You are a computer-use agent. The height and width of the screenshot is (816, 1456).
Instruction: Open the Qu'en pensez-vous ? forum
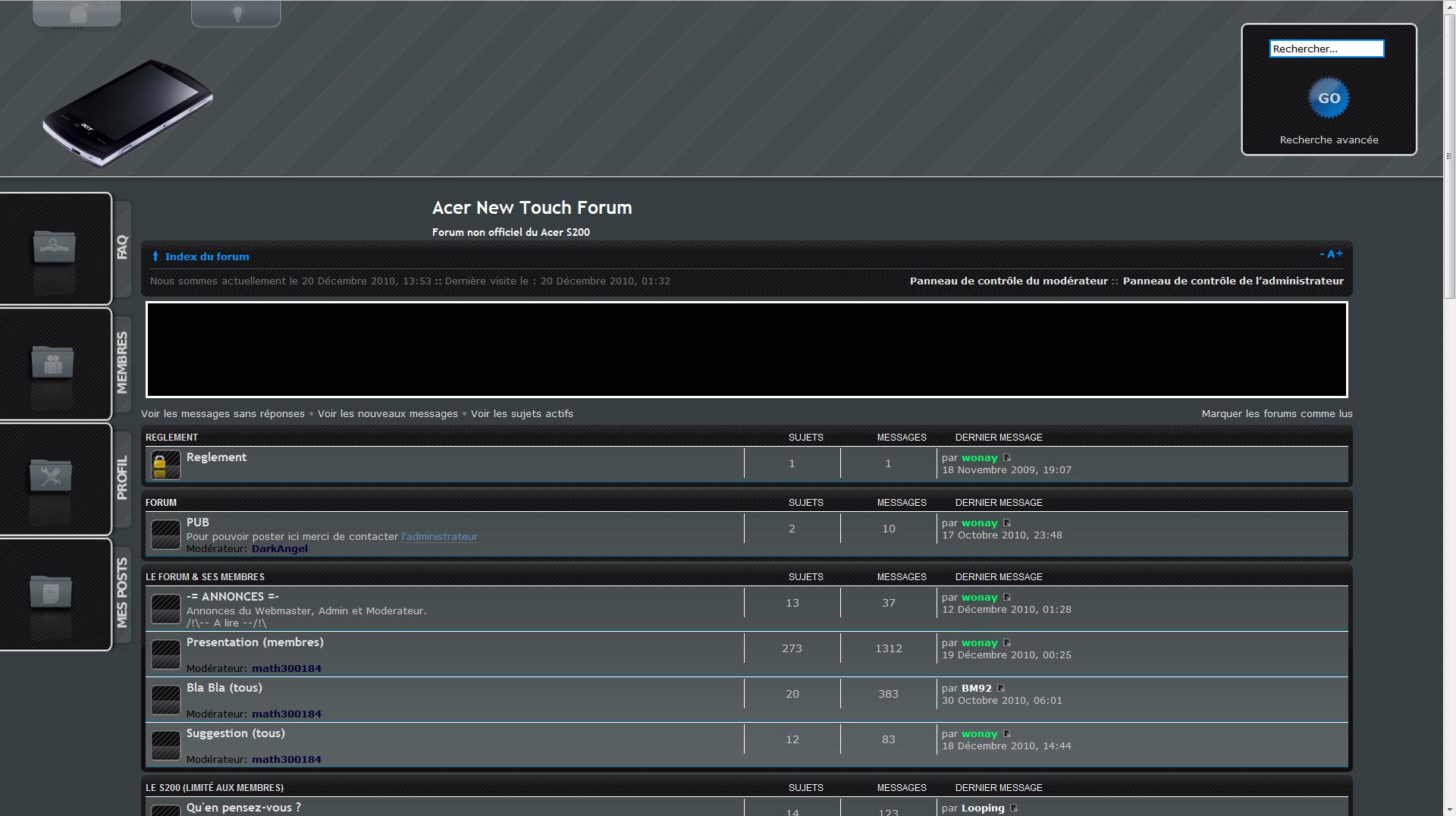243,808
